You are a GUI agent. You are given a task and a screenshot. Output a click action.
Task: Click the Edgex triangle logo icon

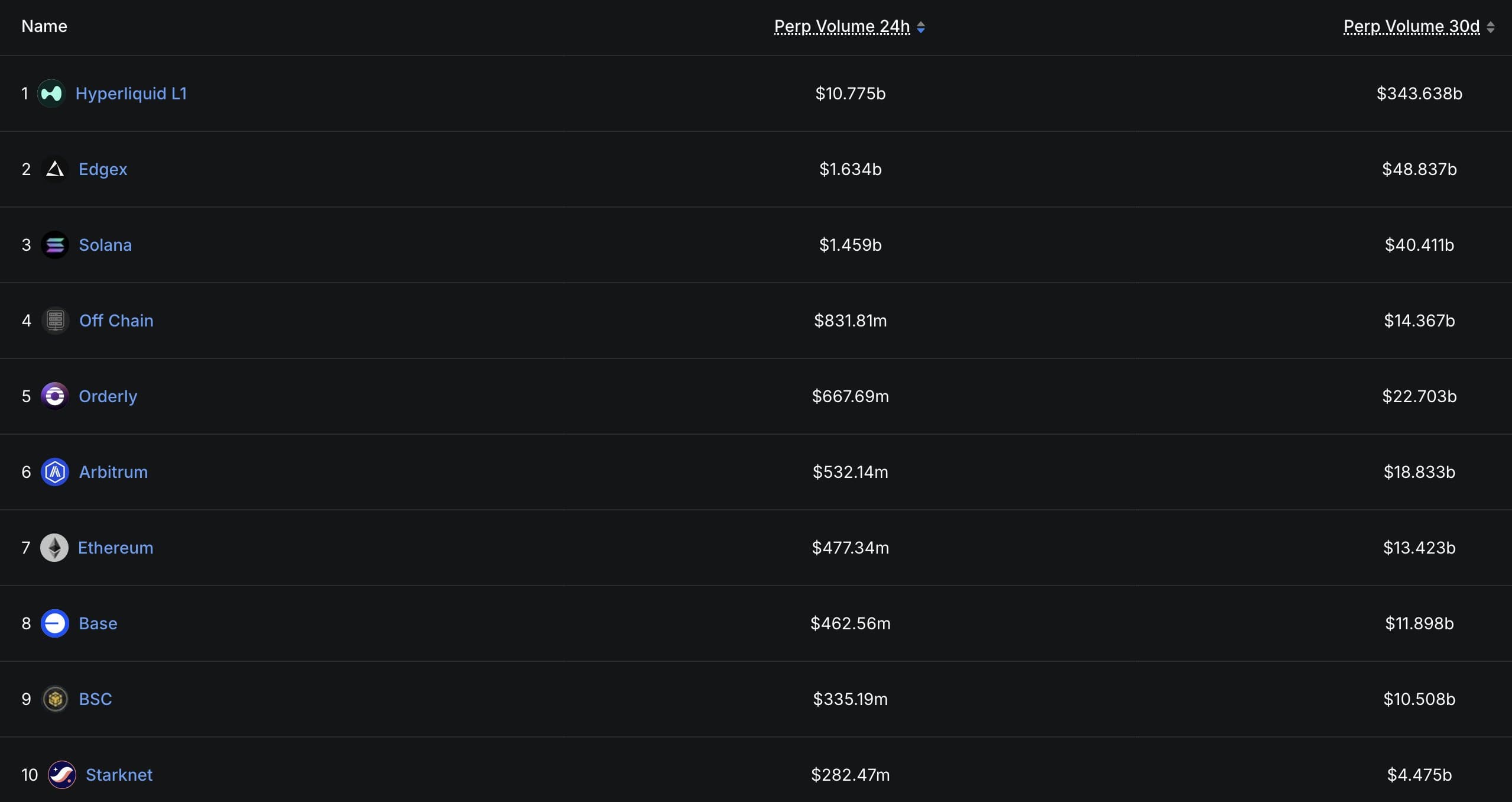click(x=55, y=169)
